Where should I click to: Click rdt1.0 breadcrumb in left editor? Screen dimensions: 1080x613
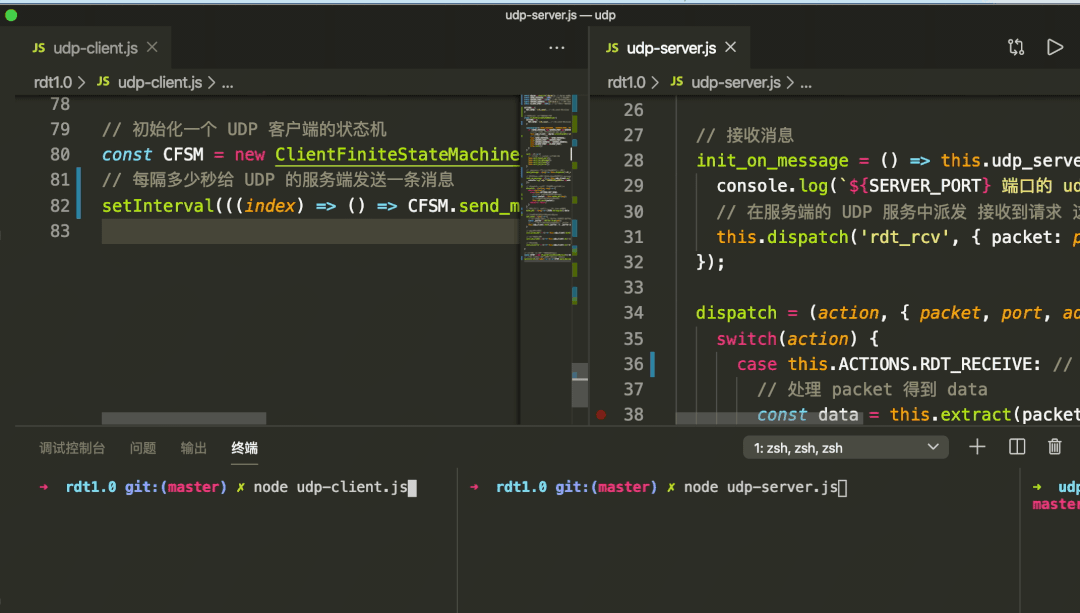coord(52,83)
